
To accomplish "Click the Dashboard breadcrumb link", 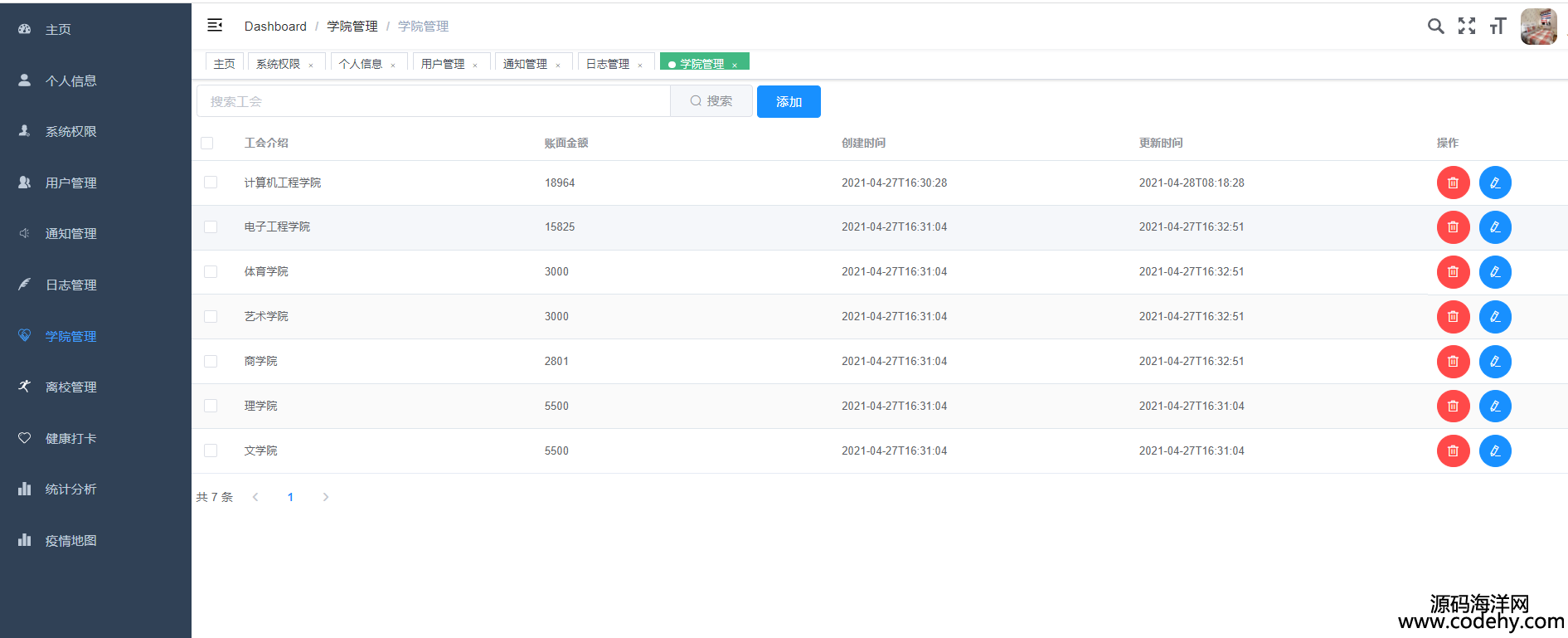I will click(x=275, y=27).
